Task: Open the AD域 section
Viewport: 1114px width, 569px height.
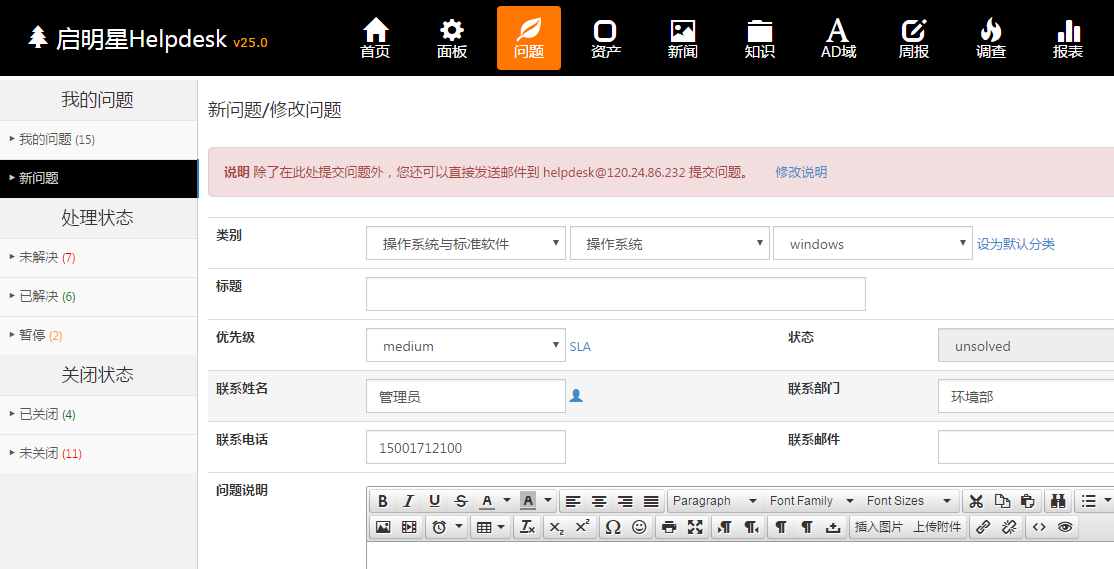Action: point(838,38)
